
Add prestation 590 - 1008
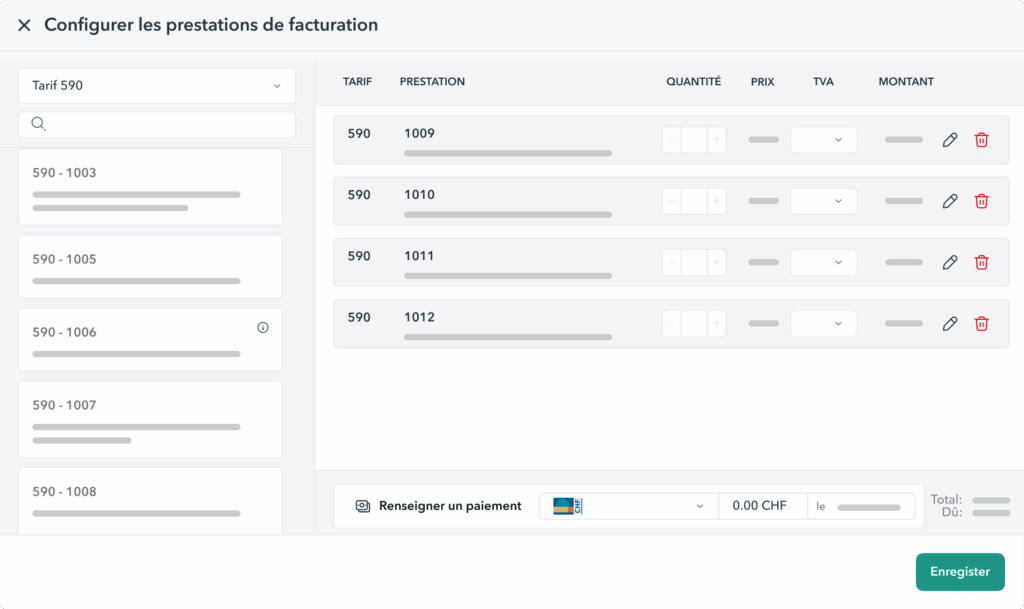point(150,501)
